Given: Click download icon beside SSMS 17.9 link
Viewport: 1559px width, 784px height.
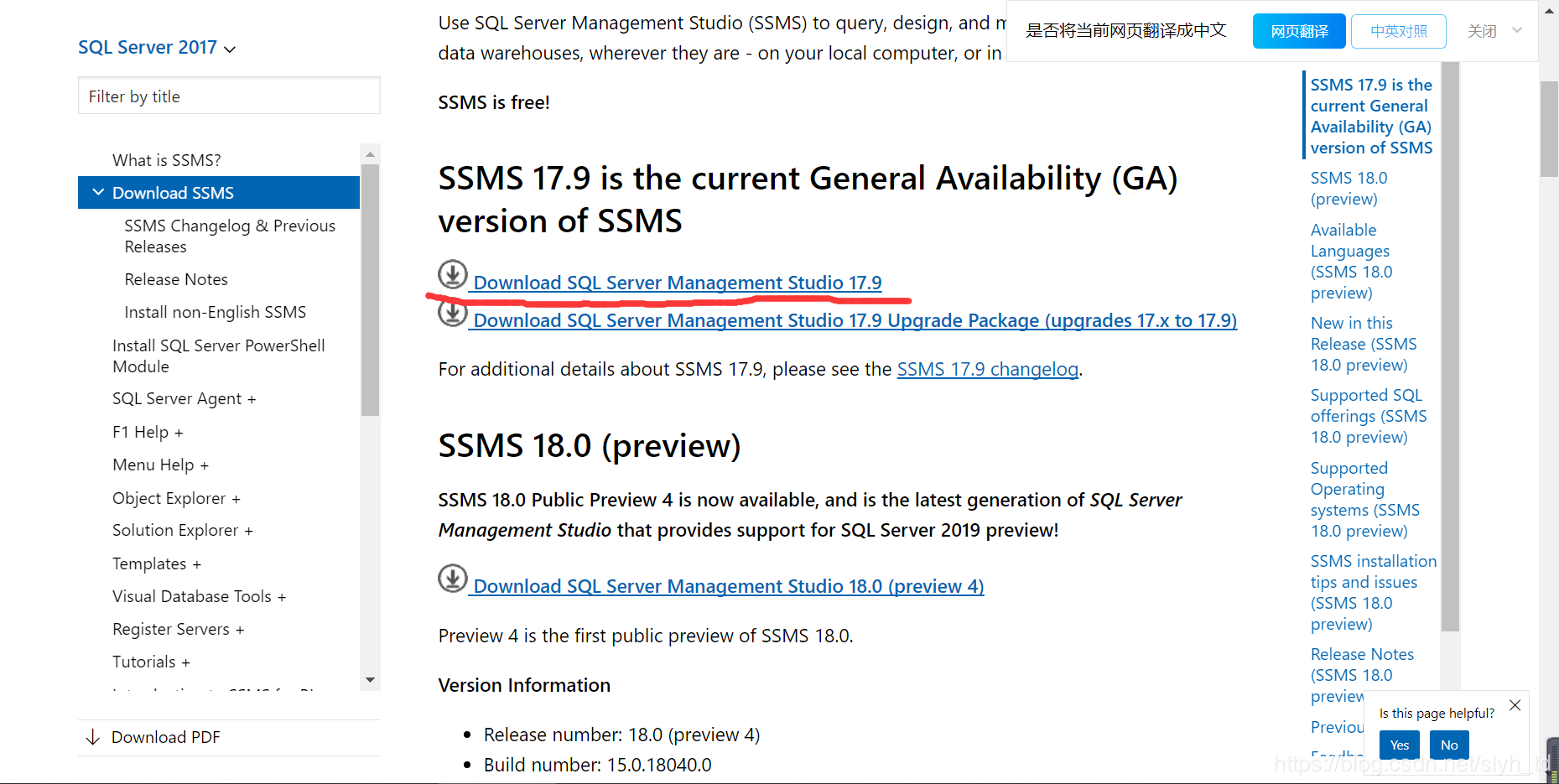Looking at the screenshot, I should pyautogui.click(x=452, y=274).
